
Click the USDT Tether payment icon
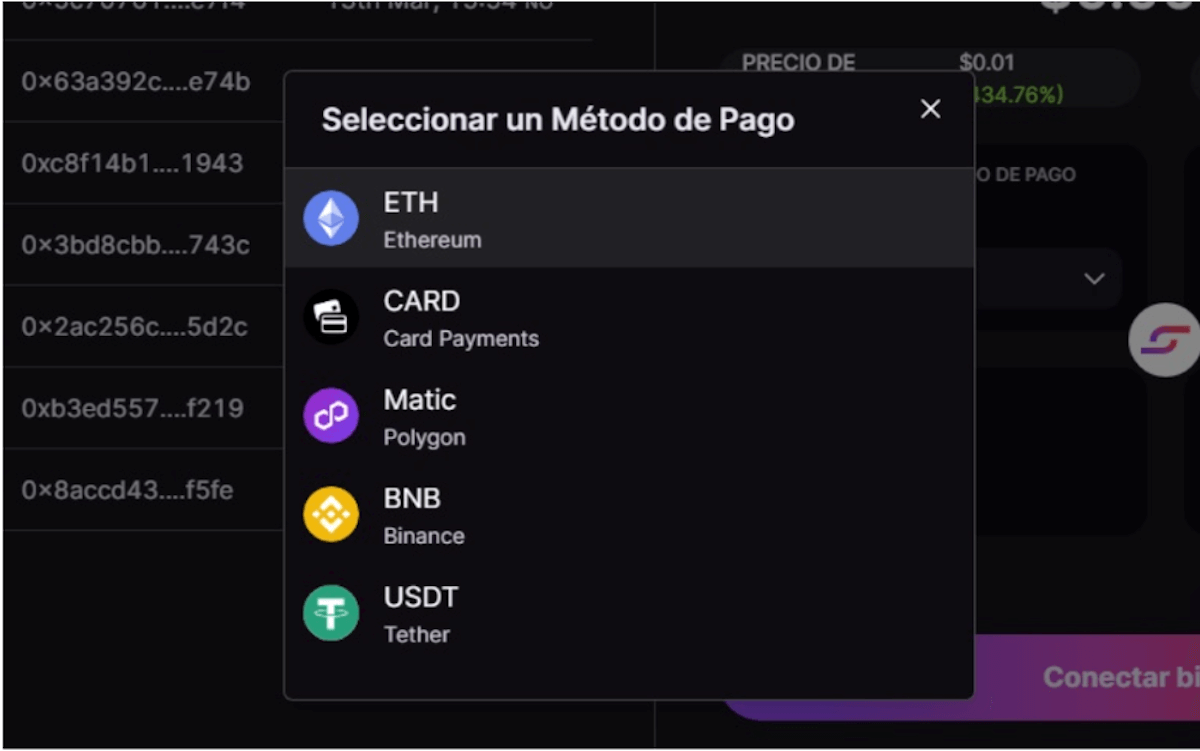pyautogui.click(x=330, y=612)
